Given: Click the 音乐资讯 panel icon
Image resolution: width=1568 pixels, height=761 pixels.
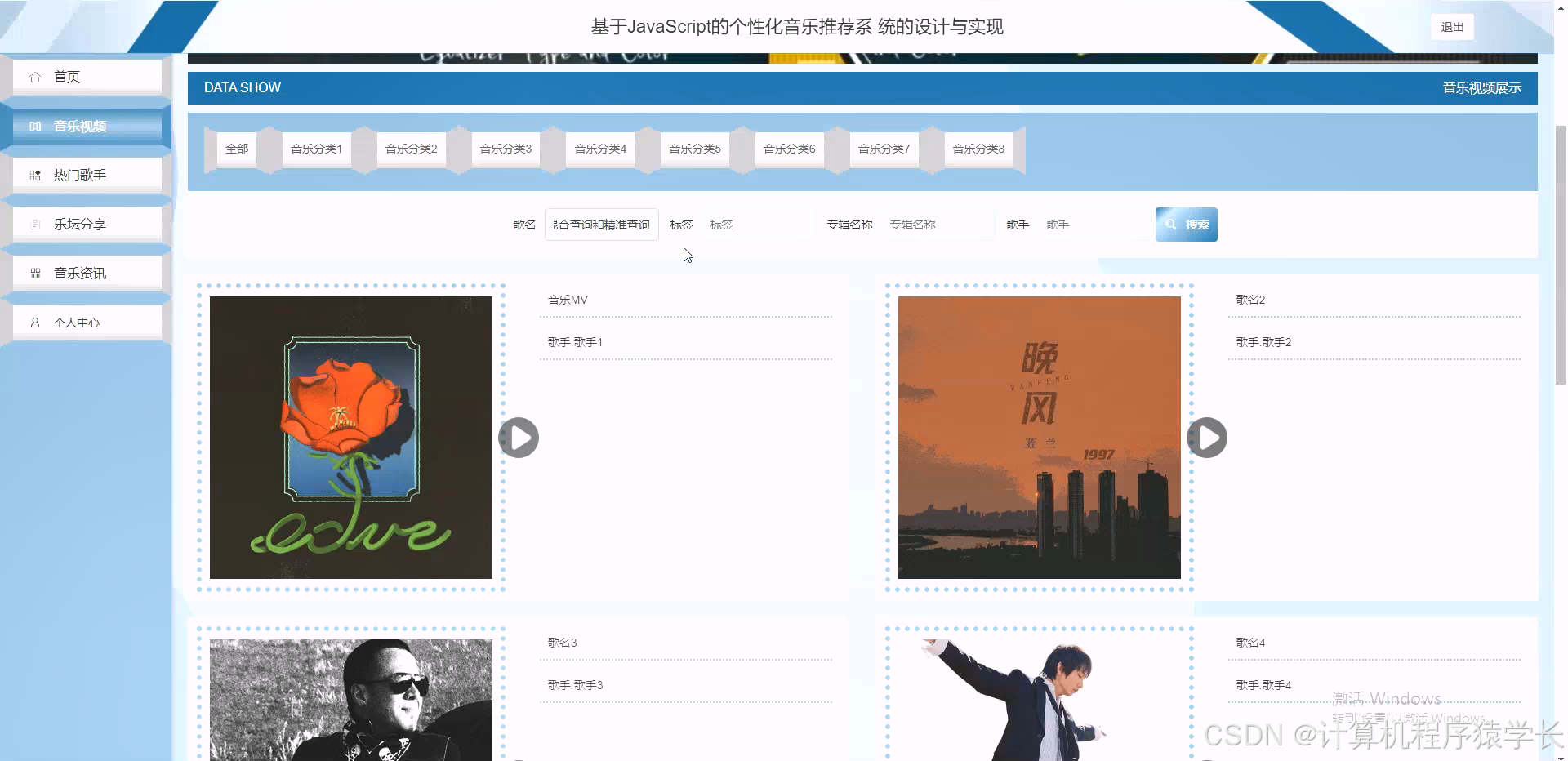Looking at the screenshot, I should point(34,273).
